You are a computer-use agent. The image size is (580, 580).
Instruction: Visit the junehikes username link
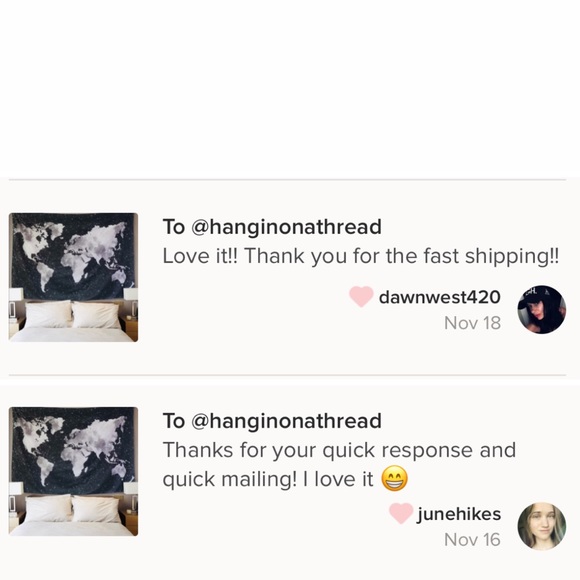pos(459,514)
